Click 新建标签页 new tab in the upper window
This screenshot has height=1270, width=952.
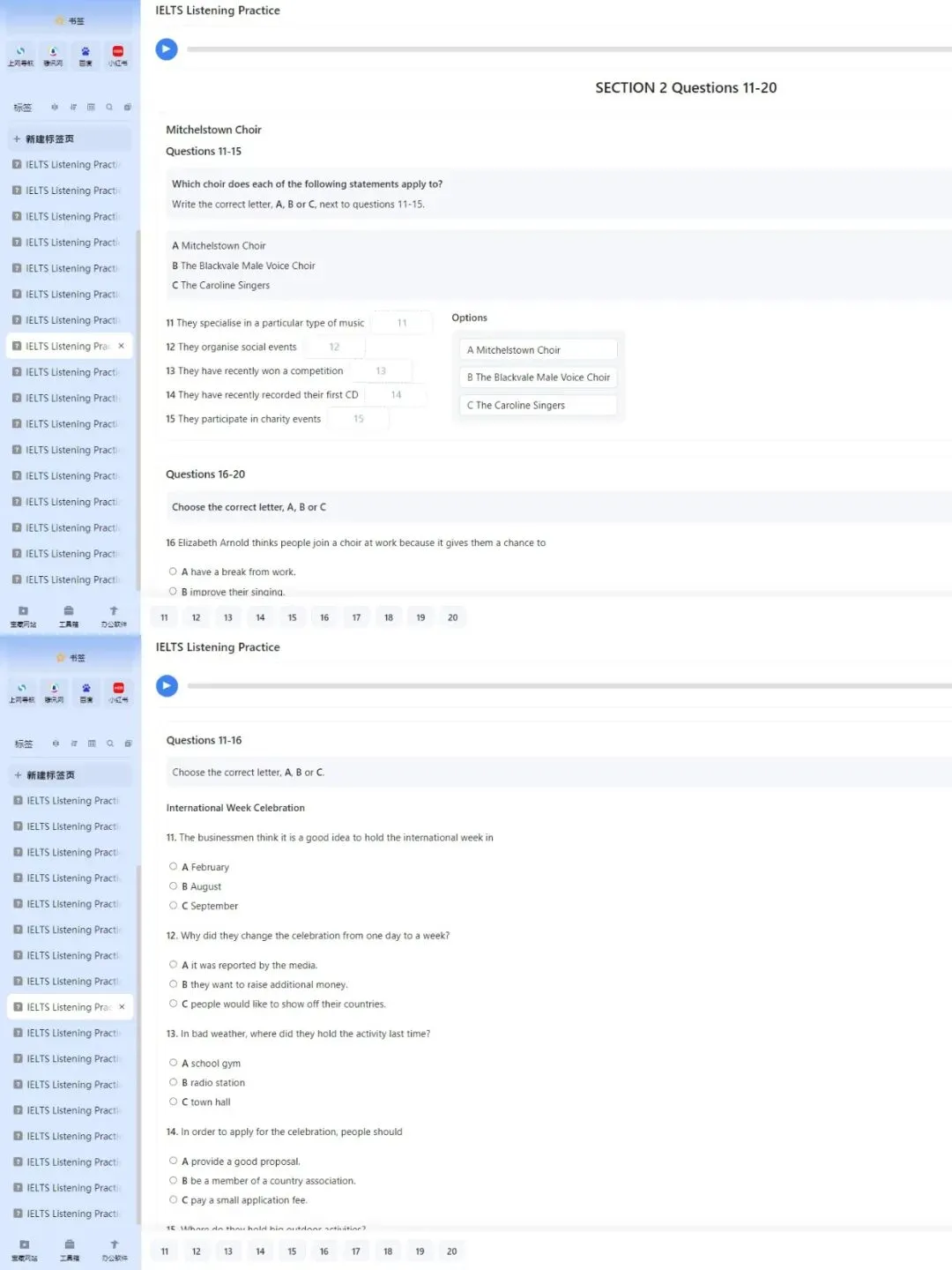pos(70,138)
